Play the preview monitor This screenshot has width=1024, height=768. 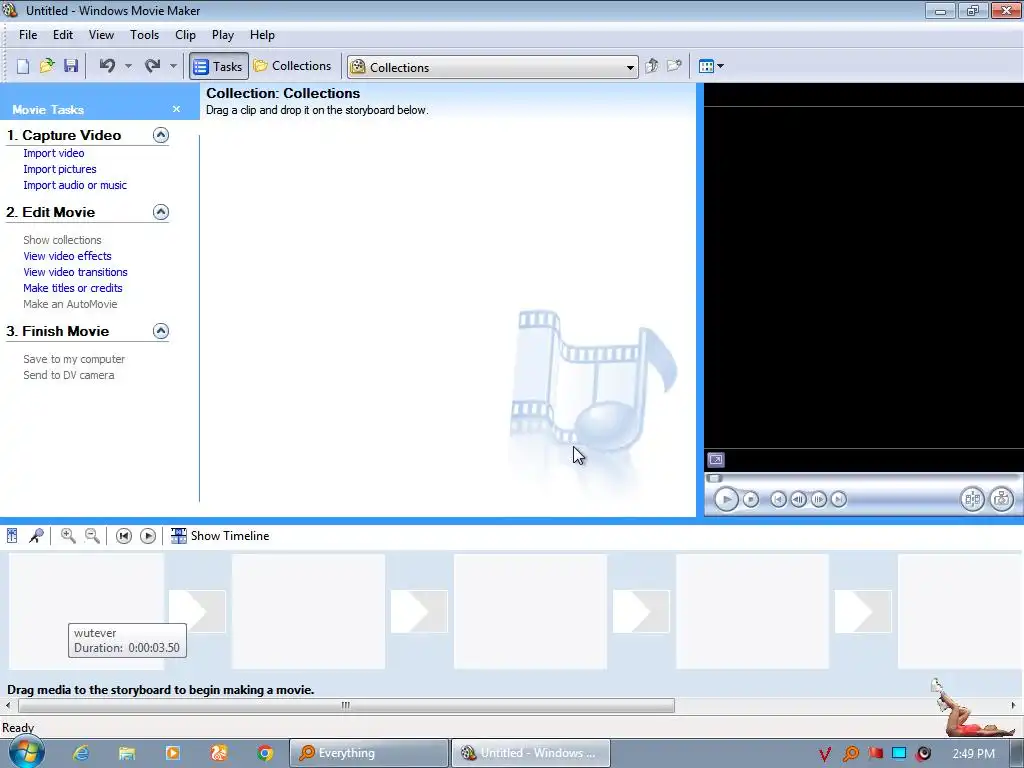(x=726, y=500)
